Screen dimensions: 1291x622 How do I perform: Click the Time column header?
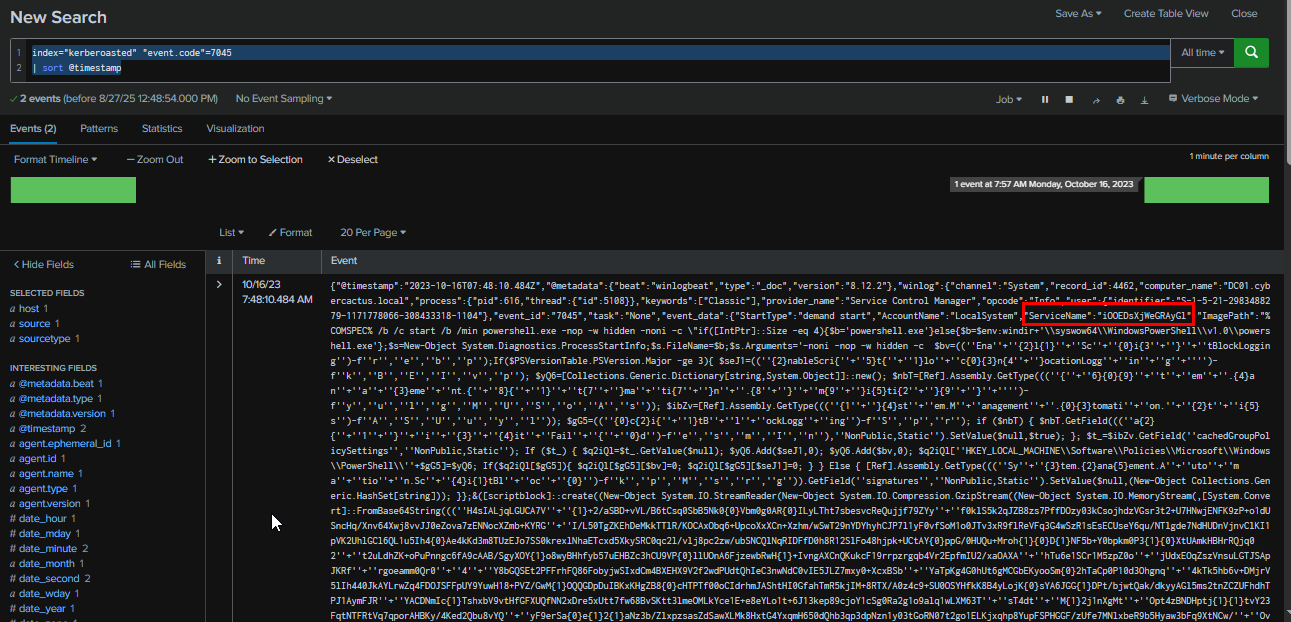tap(254, 260)
